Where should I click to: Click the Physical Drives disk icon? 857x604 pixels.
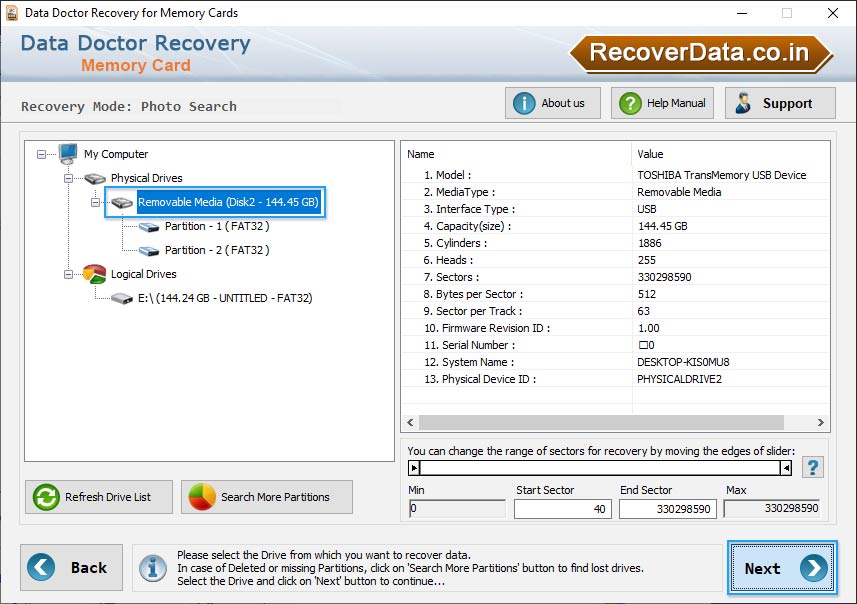95,178
